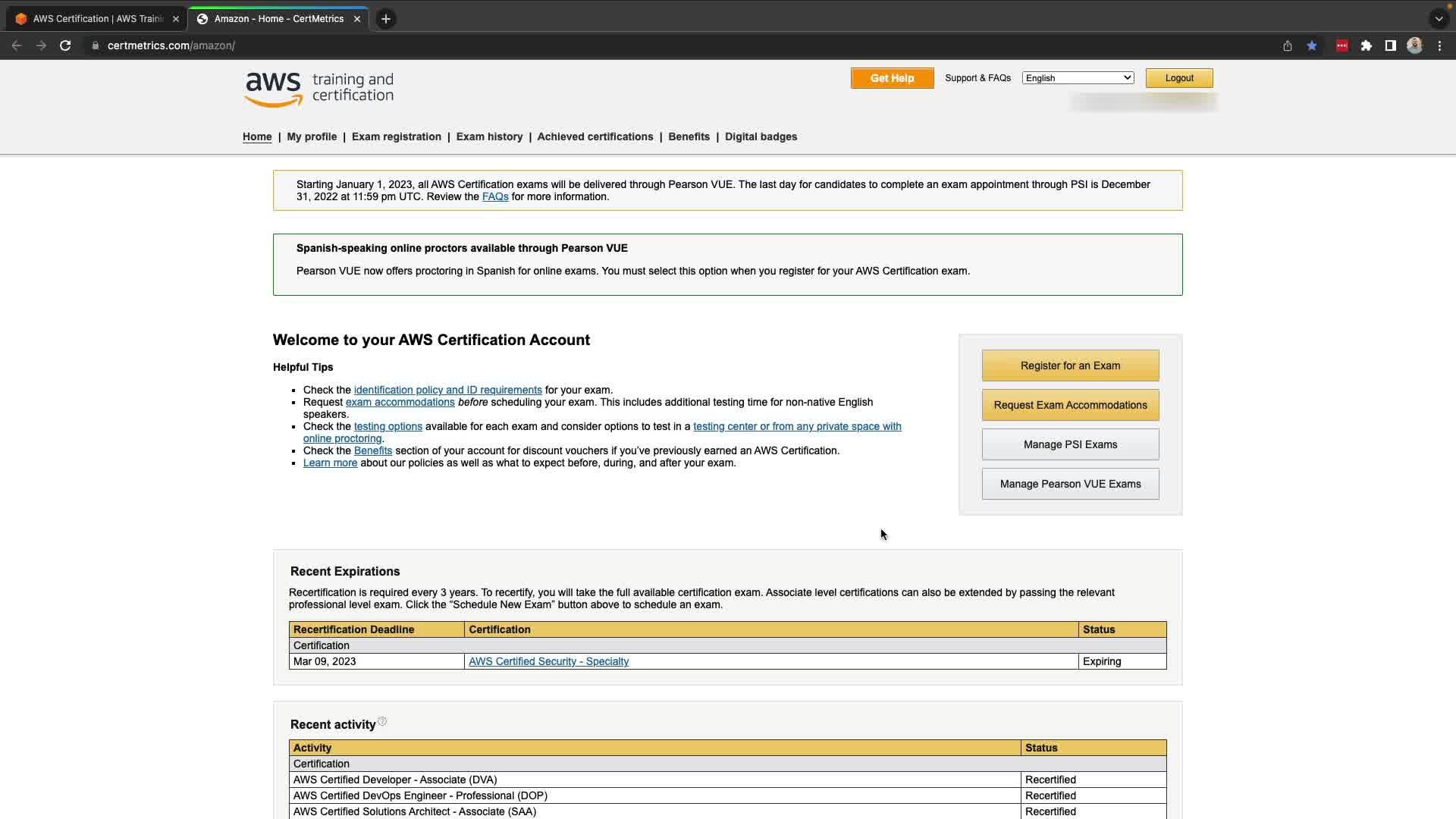Open AWS Certified Security - Specialty link
1456x819 pixels.
[x=548, y=661]
